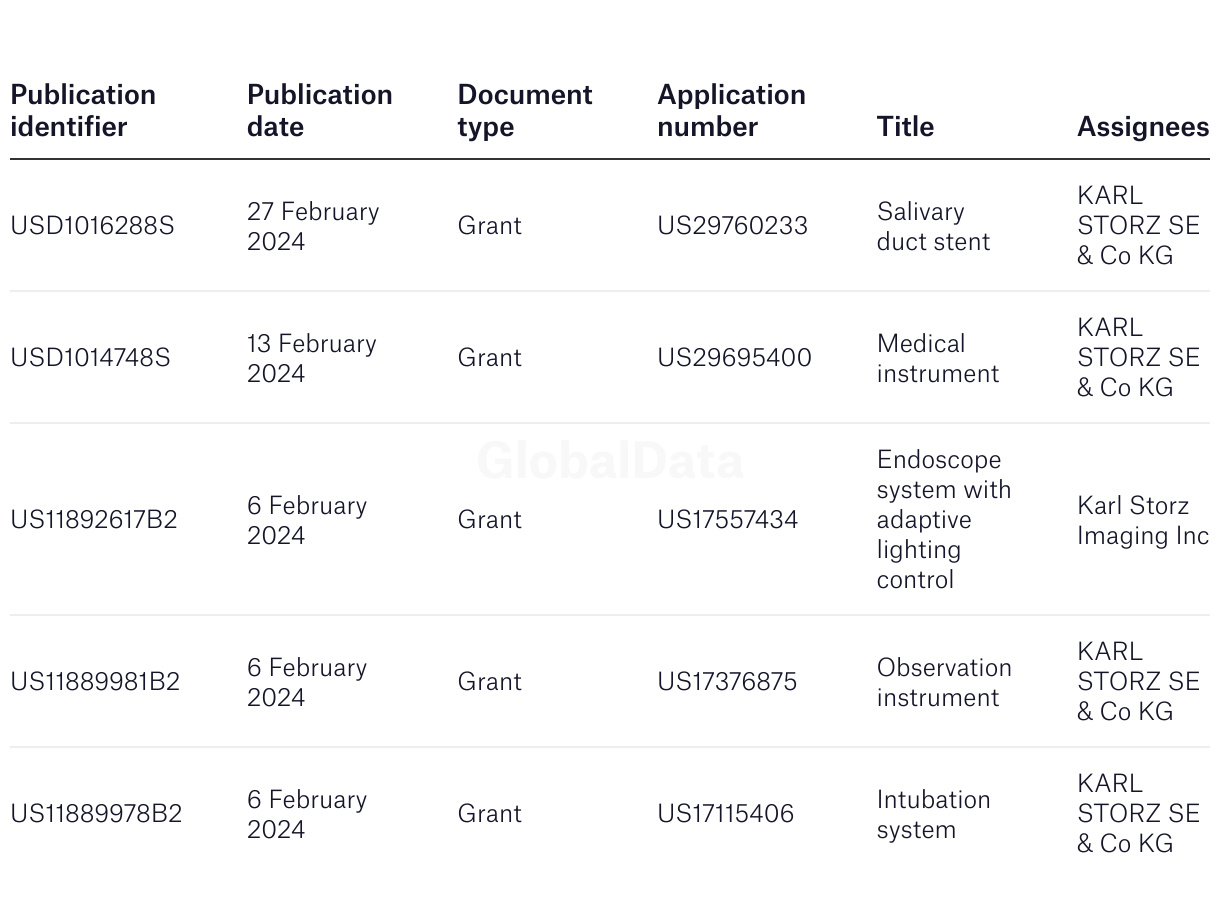Click the 13 February 2024 date cell
This screenshot has width=1220, height=920.
(x=311, y=358)
